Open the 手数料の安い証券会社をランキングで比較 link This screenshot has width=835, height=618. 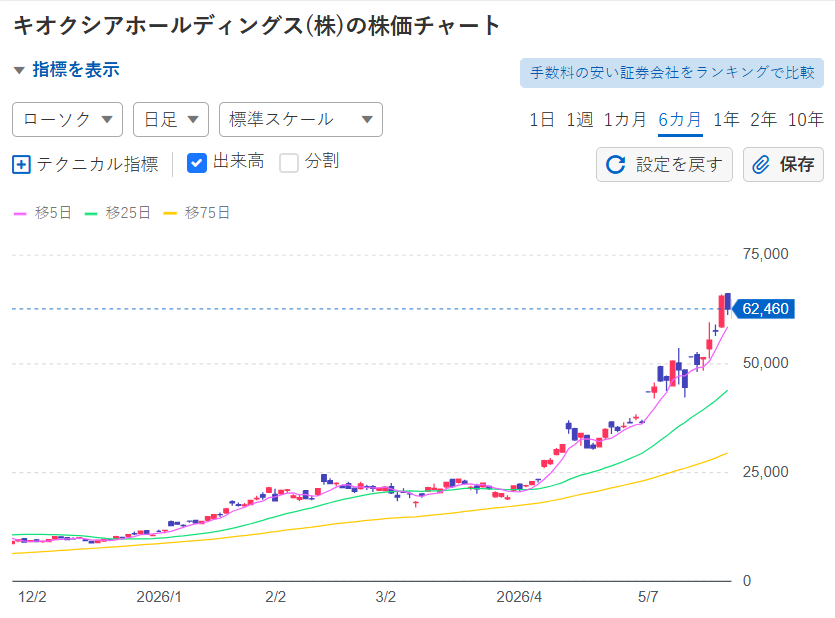pos(672,73)
